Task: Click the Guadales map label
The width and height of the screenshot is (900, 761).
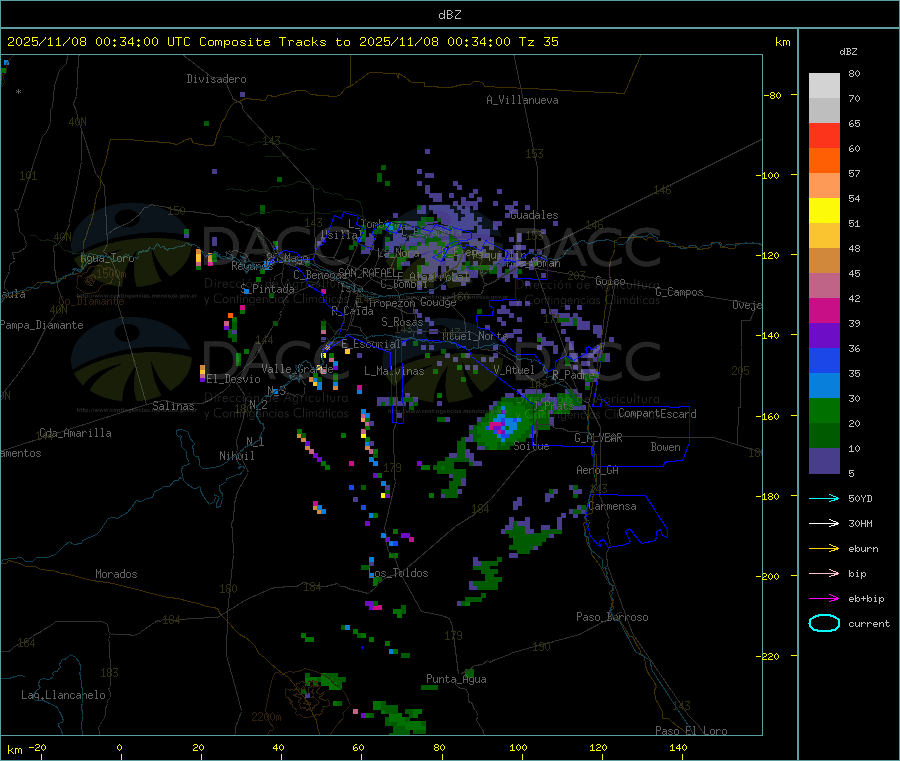Action: point(534,215)
